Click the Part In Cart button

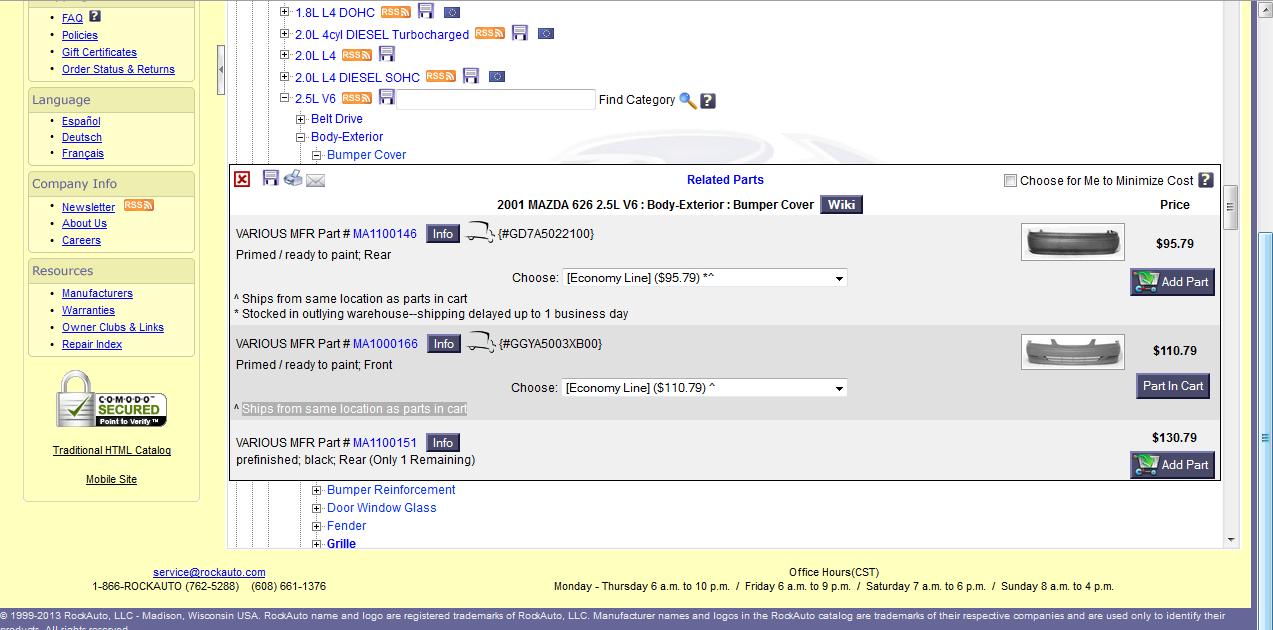(1173, 386)
